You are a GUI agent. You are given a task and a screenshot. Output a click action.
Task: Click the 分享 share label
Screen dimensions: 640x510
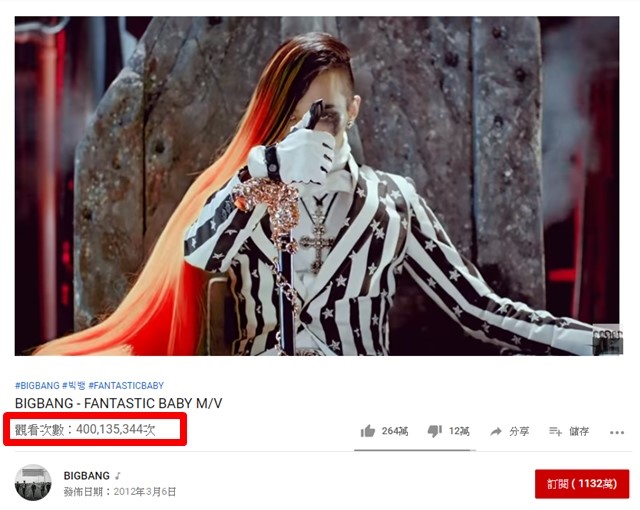(519, 431)
